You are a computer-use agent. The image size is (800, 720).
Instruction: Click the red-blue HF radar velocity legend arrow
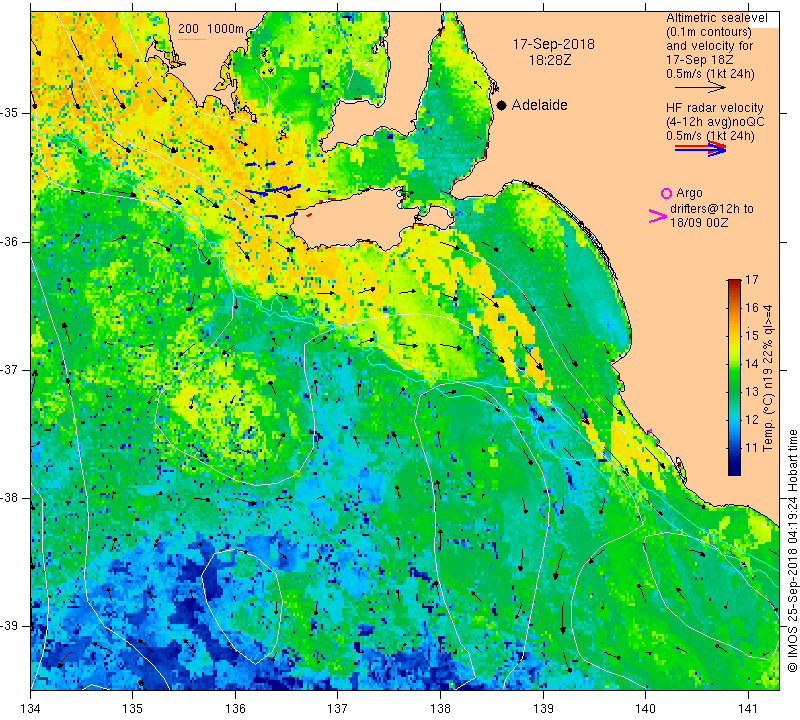pos(700,149)
